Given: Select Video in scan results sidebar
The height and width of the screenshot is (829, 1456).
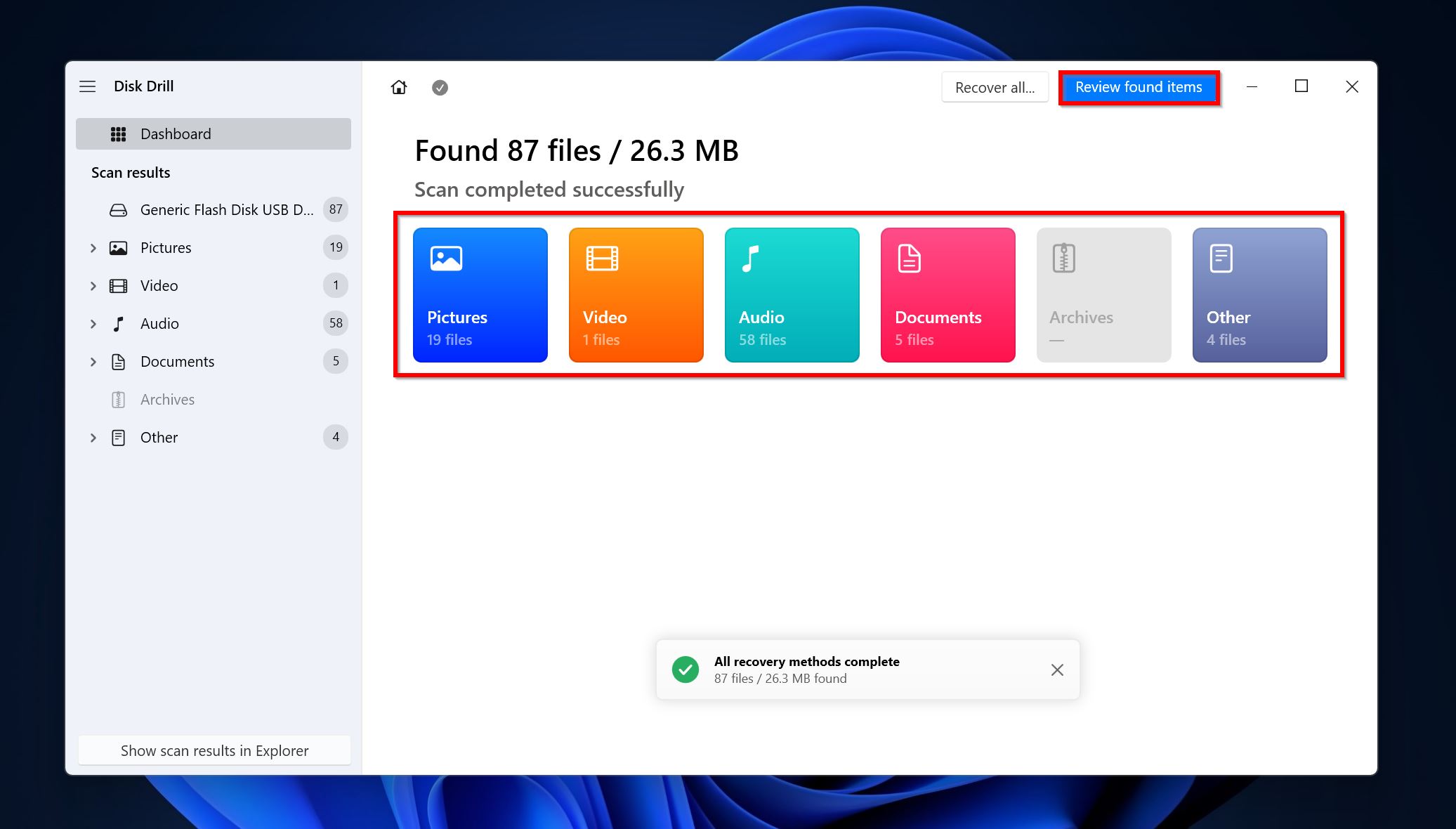Looking at the screenshot, I should point(159,285).
